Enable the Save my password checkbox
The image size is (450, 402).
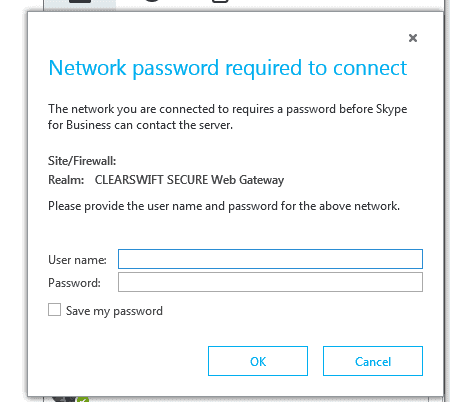(x=54, y=310)
